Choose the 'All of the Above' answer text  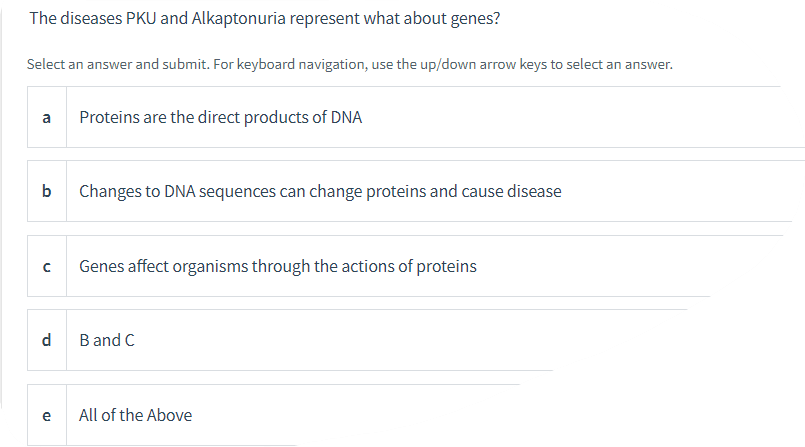(136, 415)
